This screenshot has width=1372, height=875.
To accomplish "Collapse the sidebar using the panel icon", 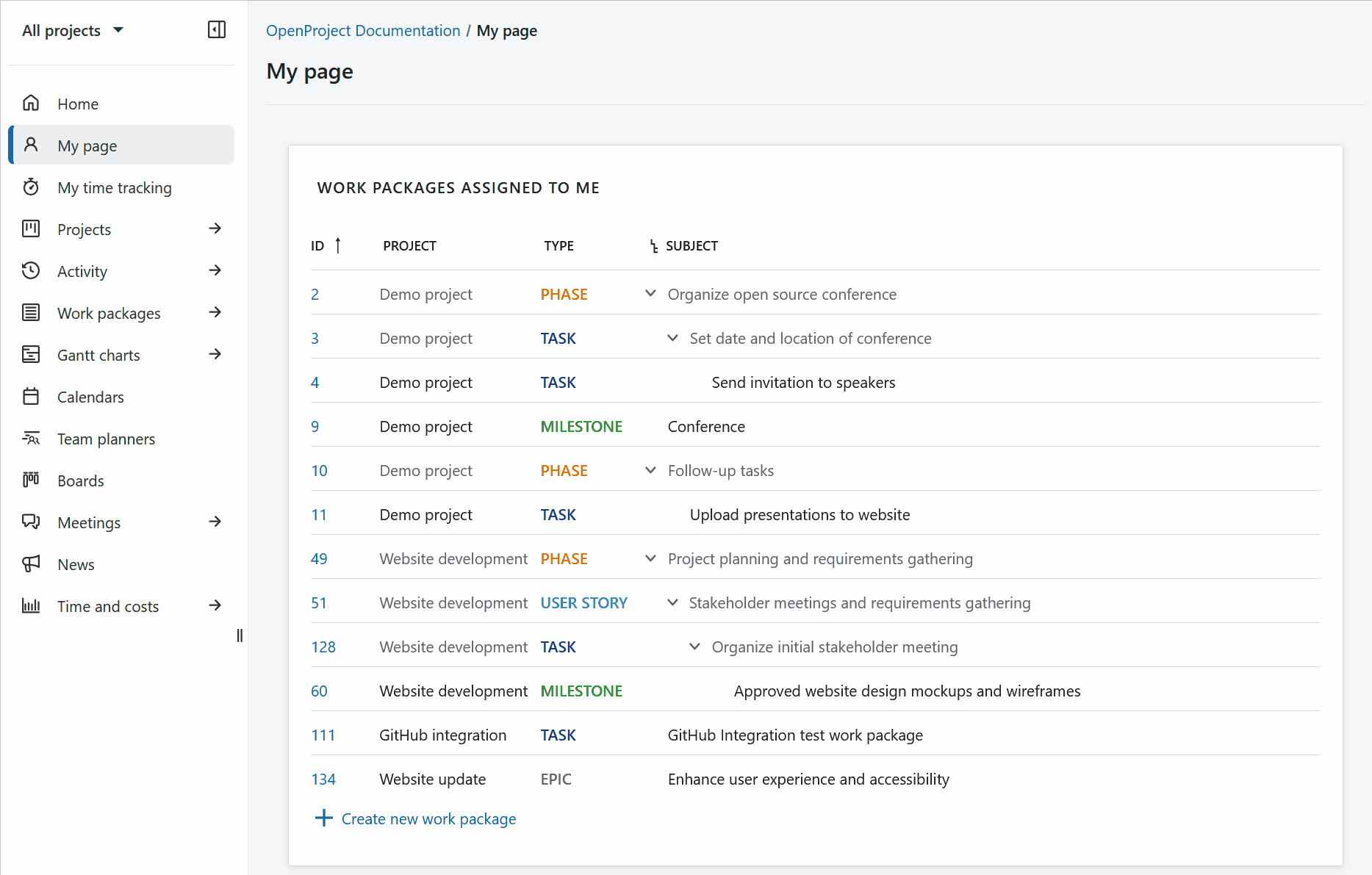I will 216,30.
